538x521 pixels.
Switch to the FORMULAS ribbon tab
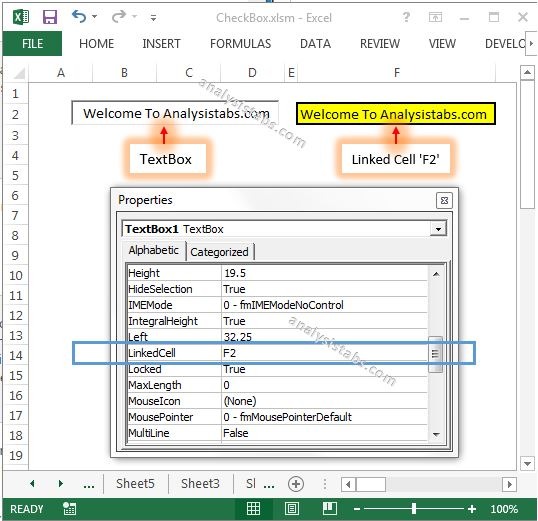pos(241,44)
